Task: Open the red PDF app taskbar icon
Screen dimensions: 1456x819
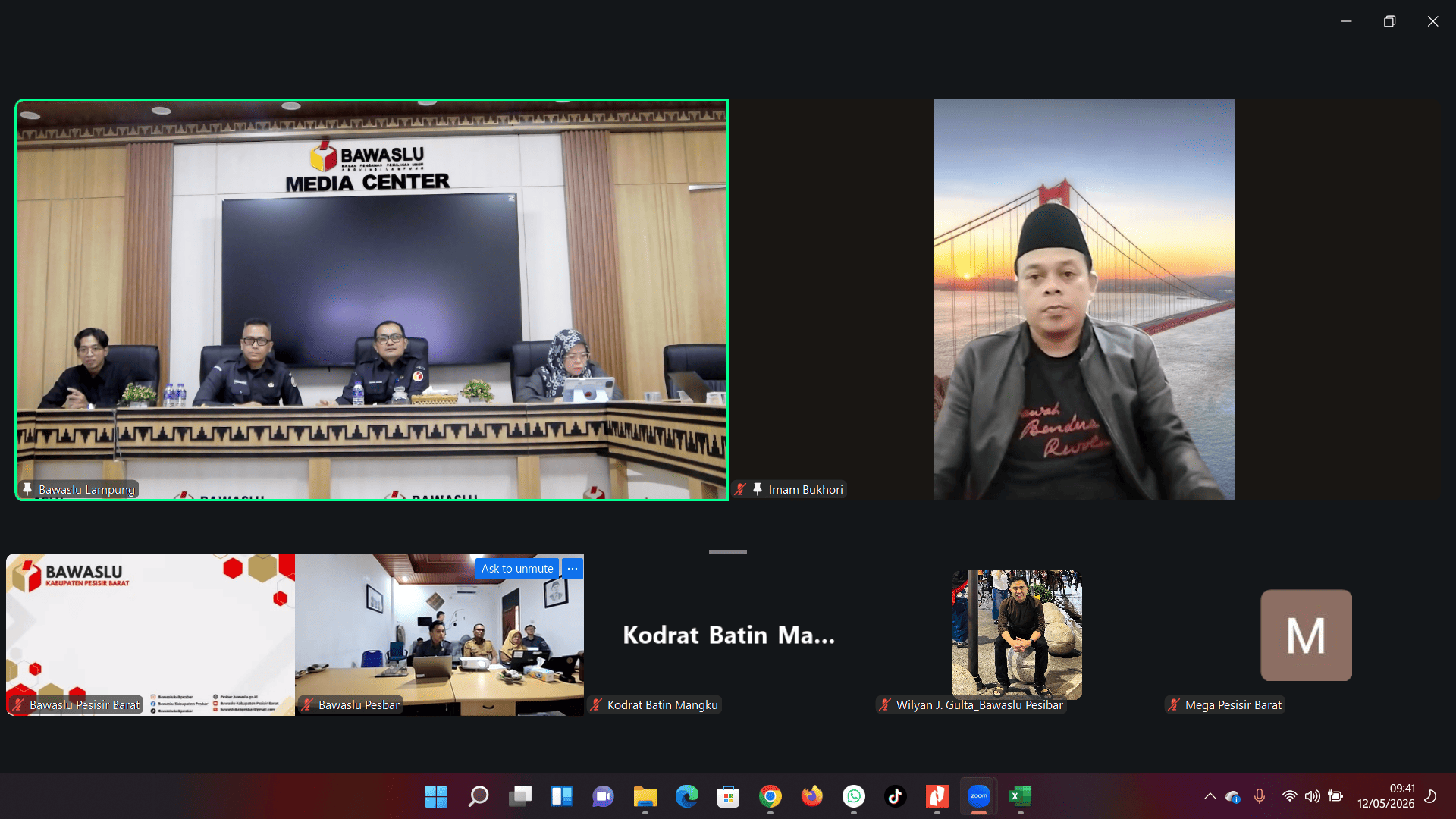Action: 937,796
